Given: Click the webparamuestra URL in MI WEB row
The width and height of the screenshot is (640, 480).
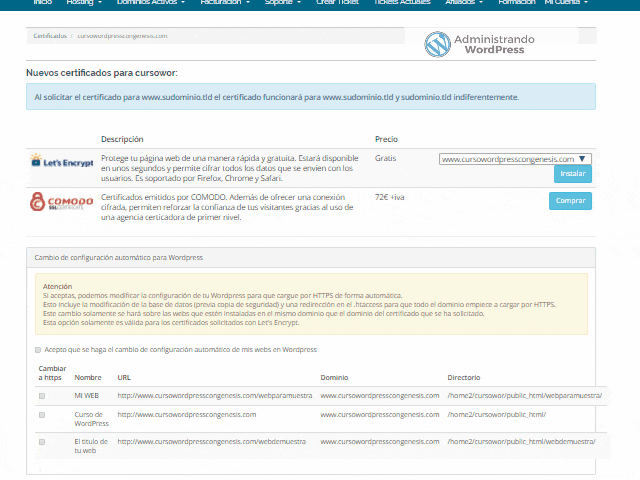Looking at the screenshot, I should click(x=215, y=396).
